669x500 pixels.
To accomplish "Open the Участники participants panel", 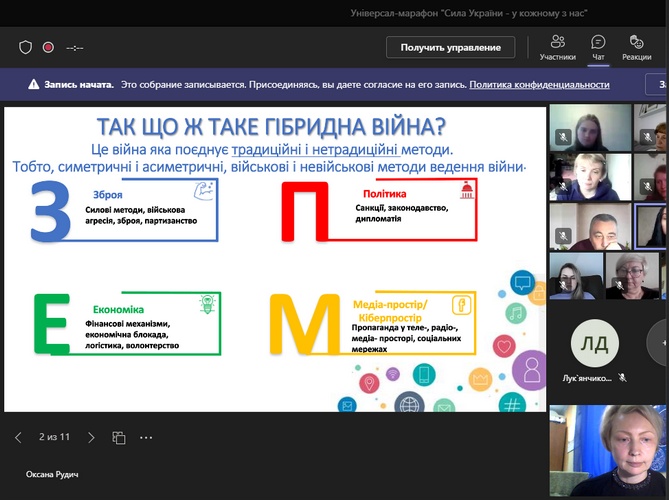I will coord(558,47).
